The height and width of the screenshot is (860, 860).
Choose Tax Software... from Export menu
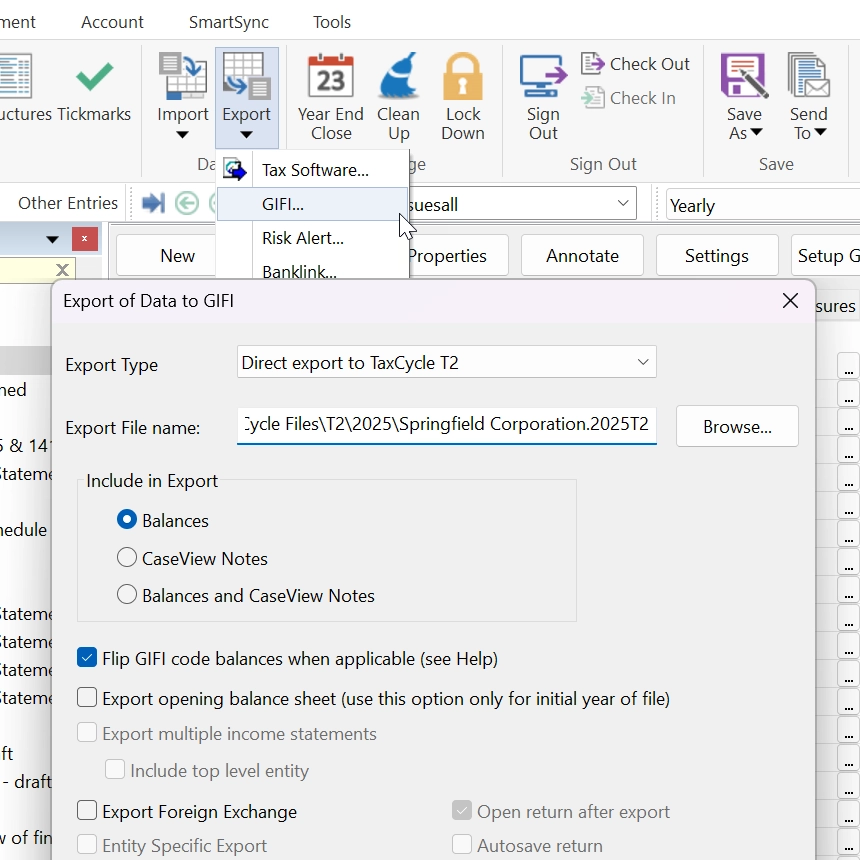tap(315, 170)
